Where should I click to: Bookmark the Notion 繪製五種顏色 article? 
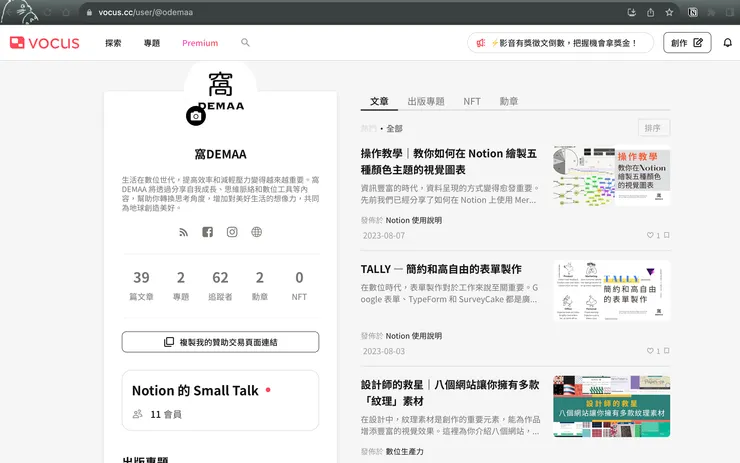(666, 235)
